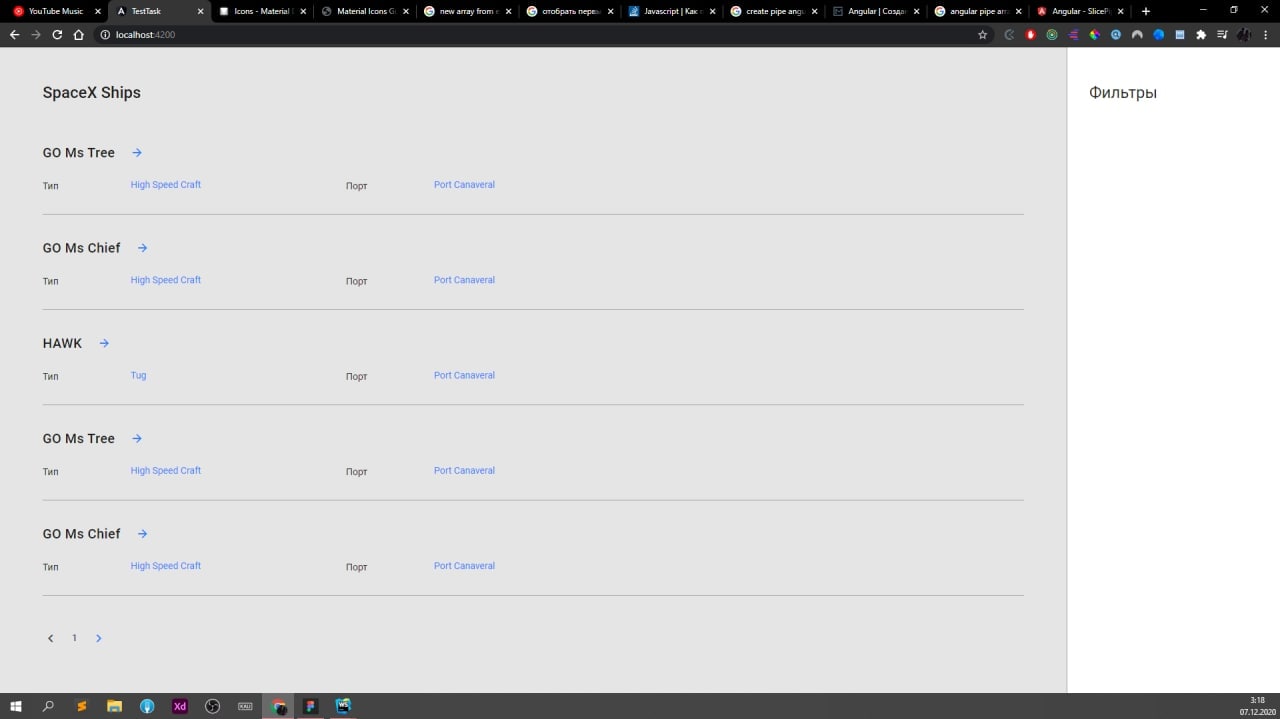Close the YouTube Music tab
Screen dimensions: 1280x719
(97, 11)
